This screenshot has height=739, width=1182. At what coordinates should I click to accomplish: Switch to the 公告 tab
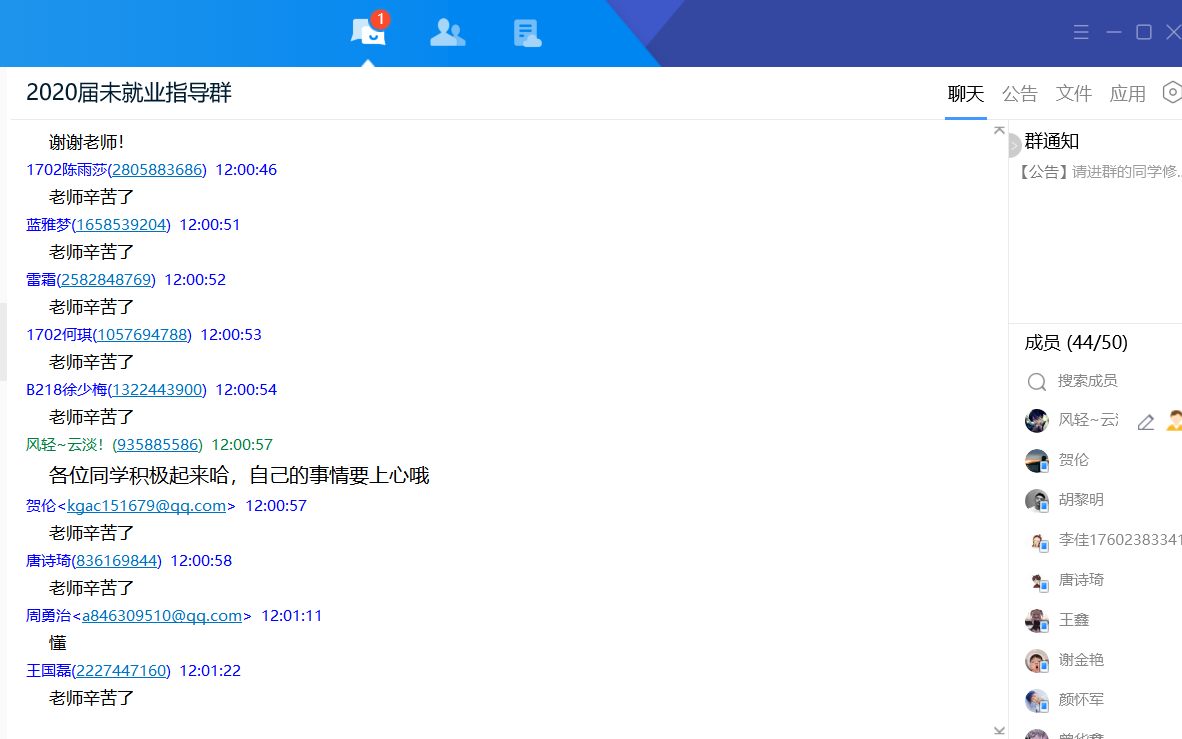click(1020, 94)
